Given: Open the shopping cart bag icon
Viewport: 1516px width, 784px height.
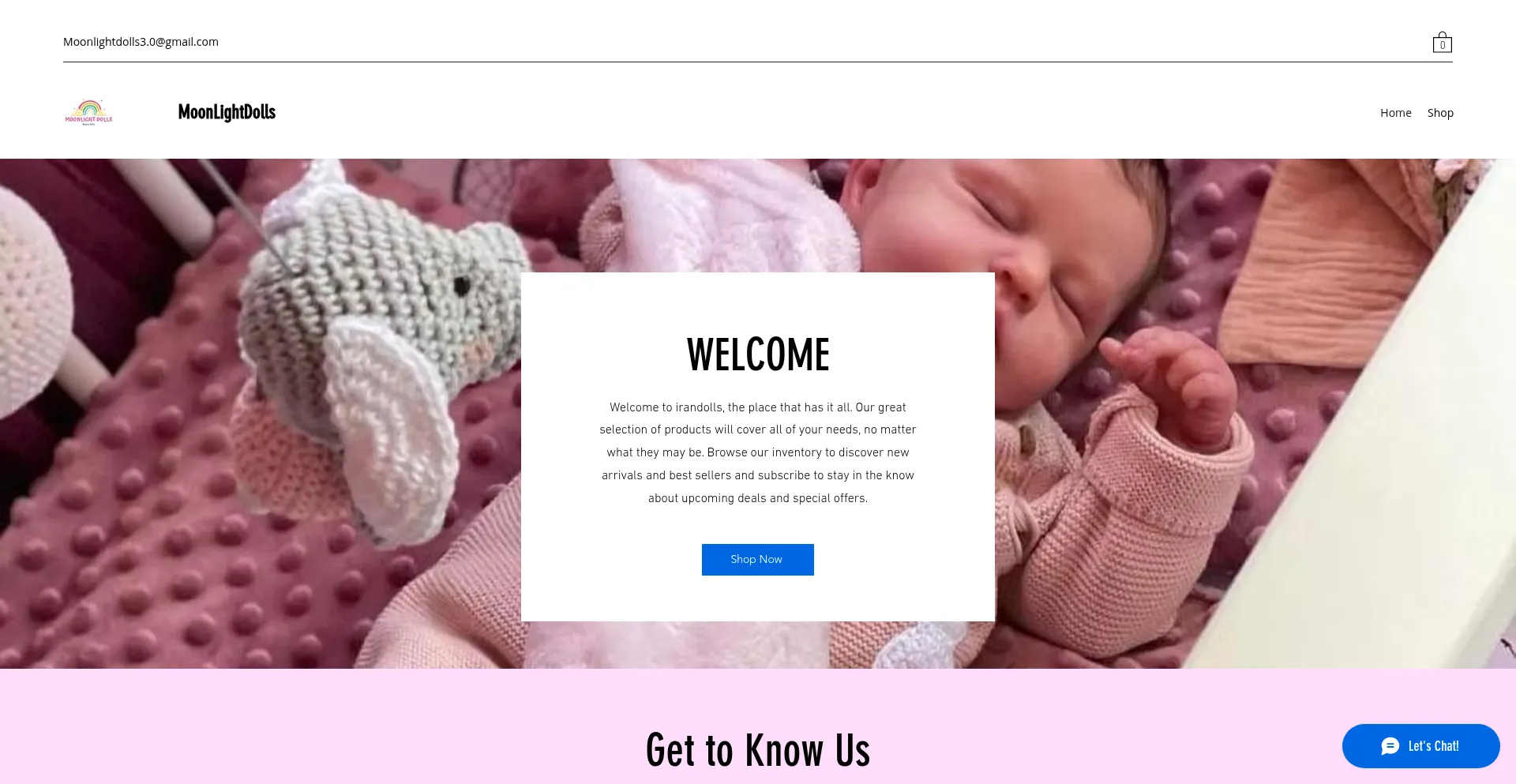Looking at the screenshot, I should tap(1442, 42).
